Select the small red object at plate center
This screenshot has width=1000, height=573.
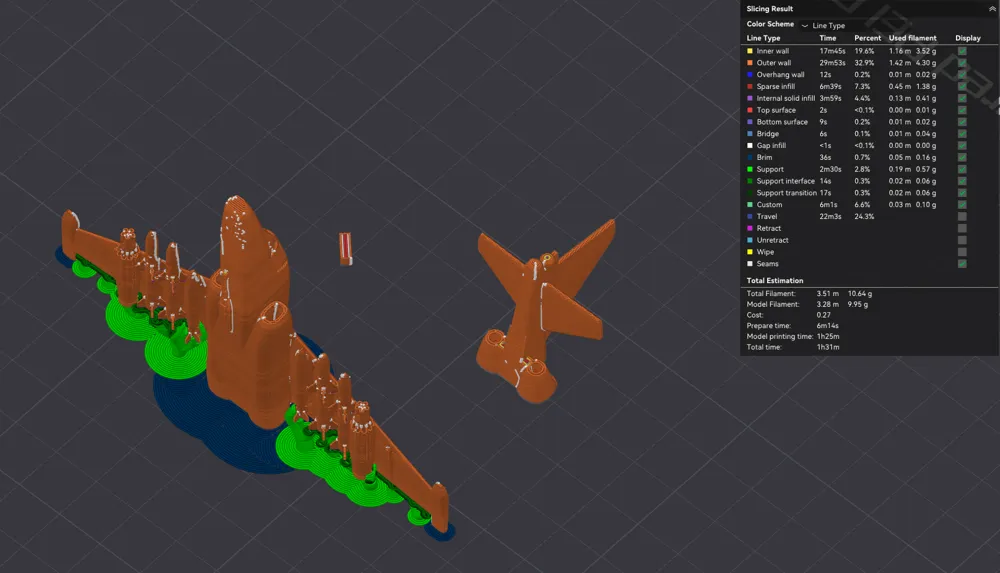345,248
